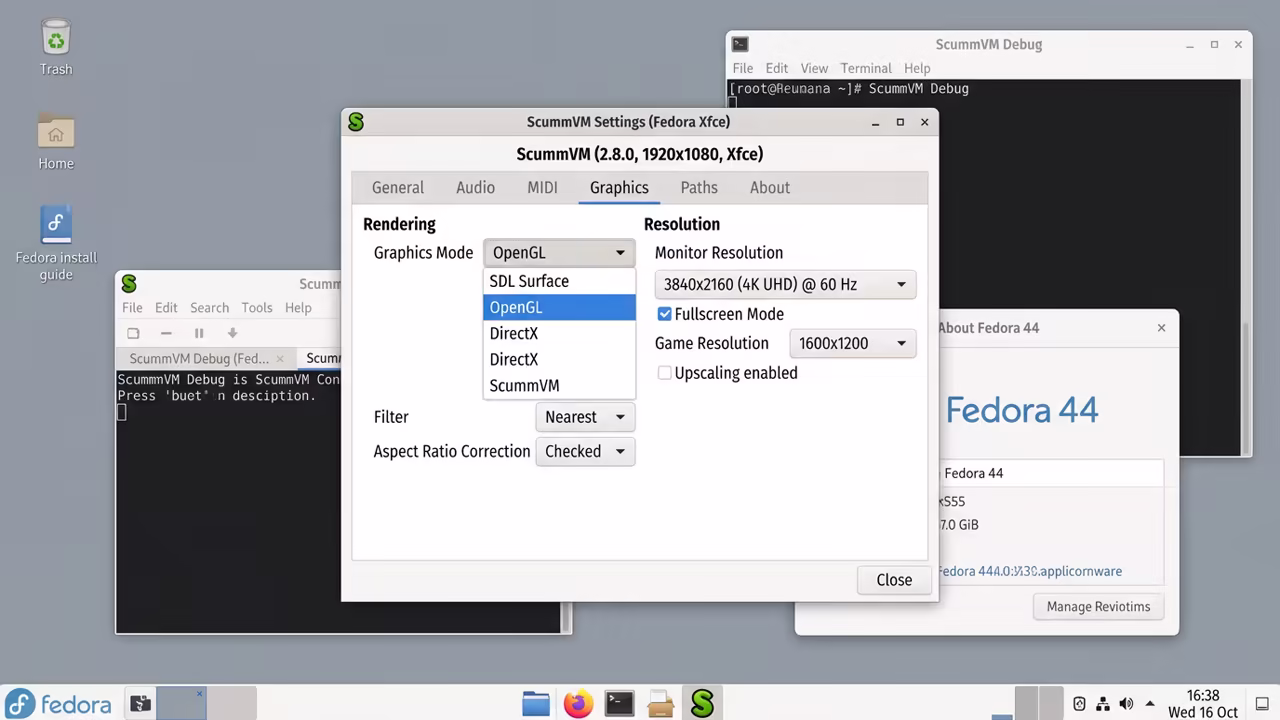Expand the system tray up-arrow
The image size is (1280, 720).
click(1150, 704)
